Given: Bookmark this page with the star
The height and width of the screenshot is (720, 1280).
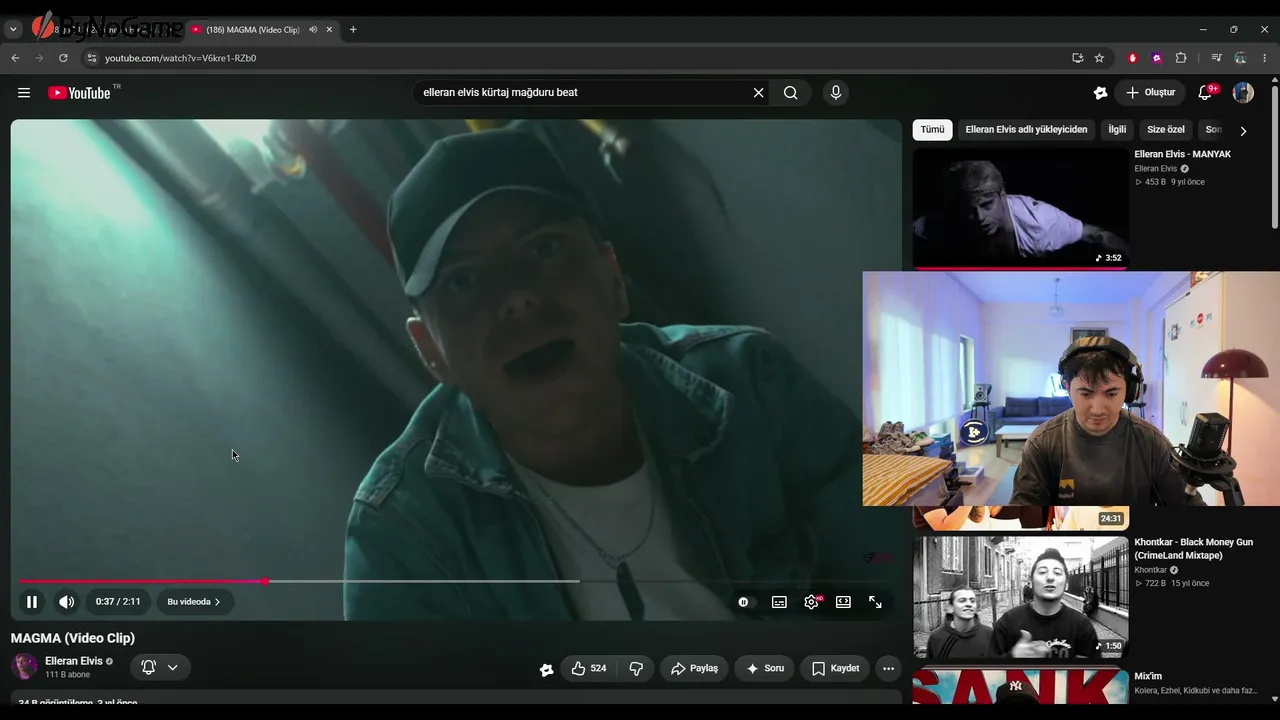Looking at the screenshot, I should pos(1099,58).
